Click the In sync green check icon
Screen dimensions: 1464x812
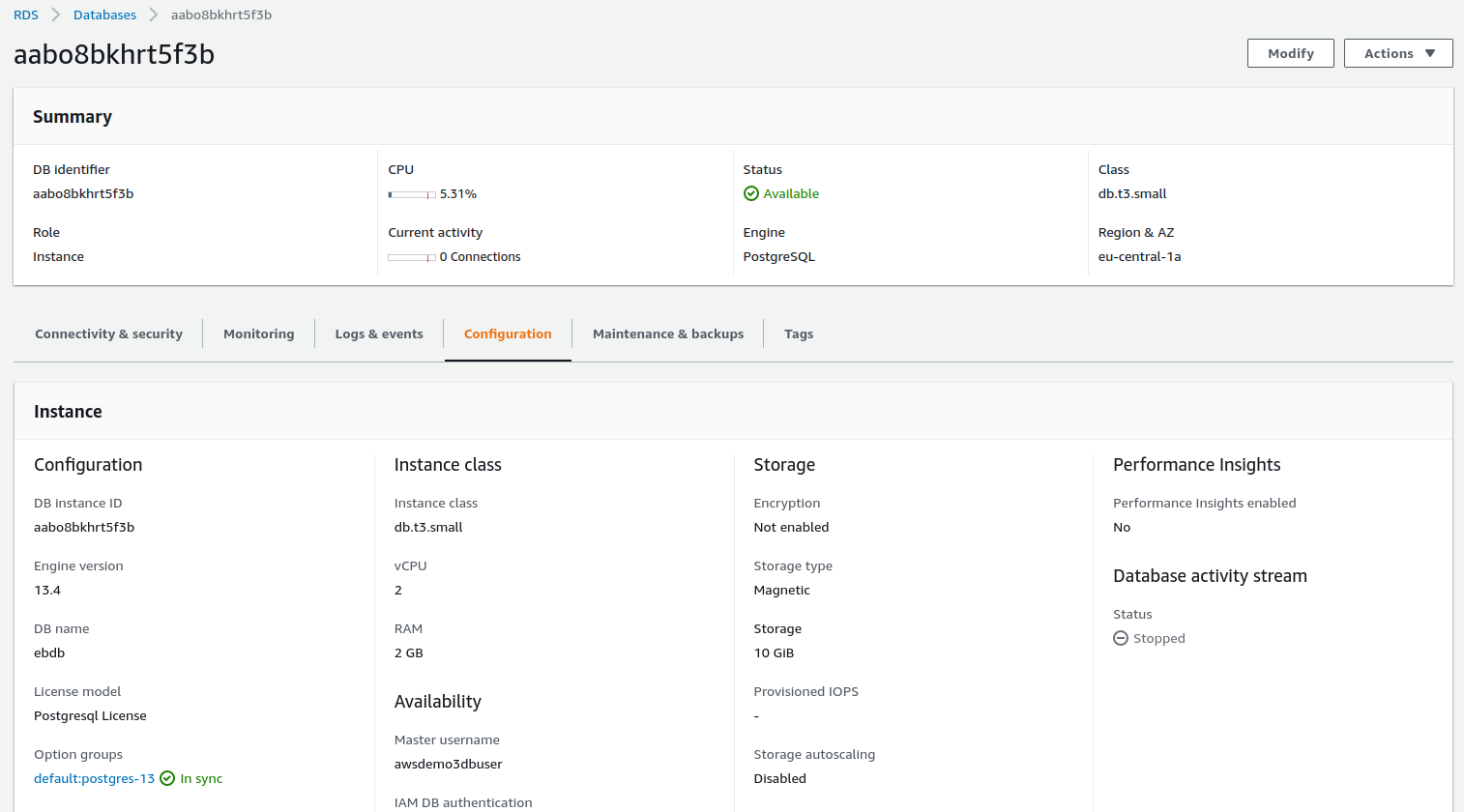[167, 778]
